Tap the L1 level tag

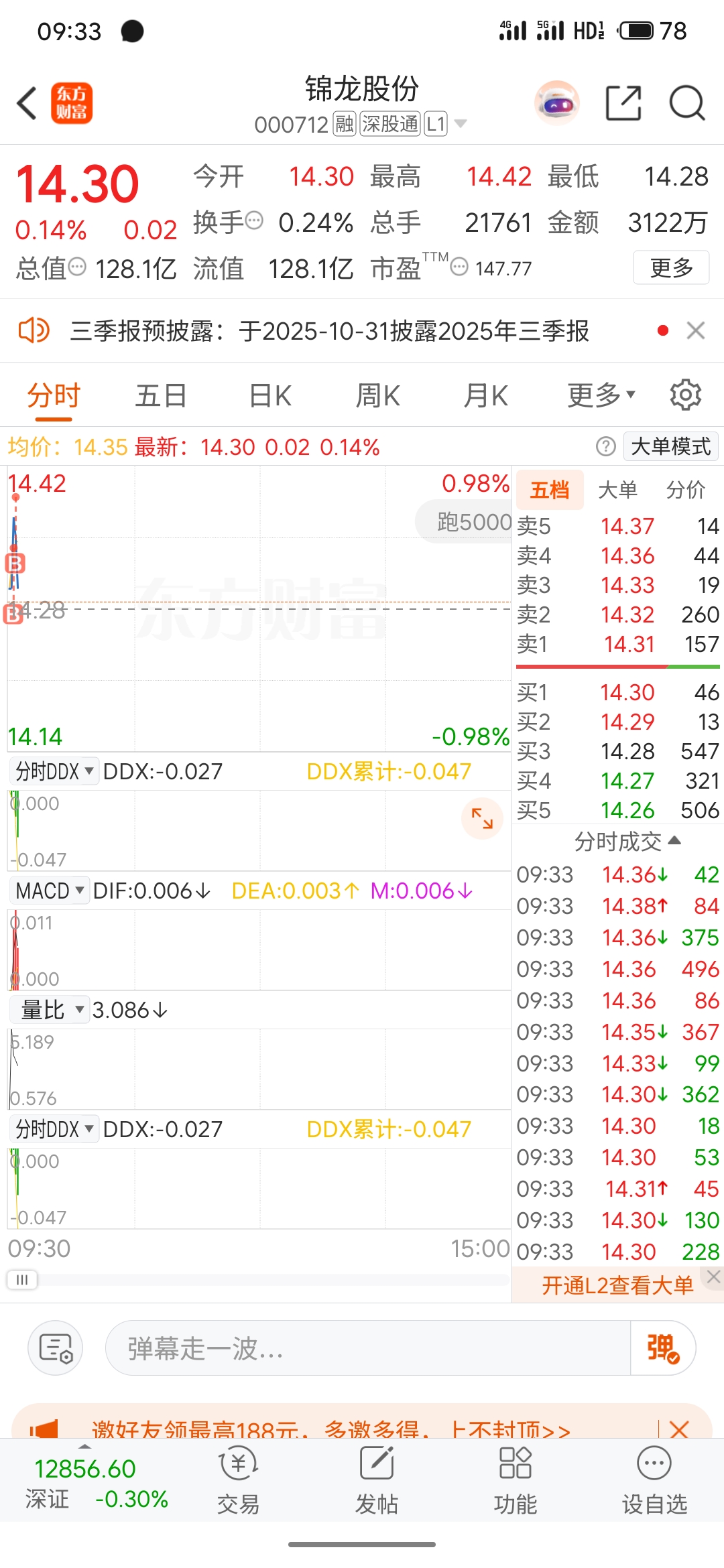point(436,124)
